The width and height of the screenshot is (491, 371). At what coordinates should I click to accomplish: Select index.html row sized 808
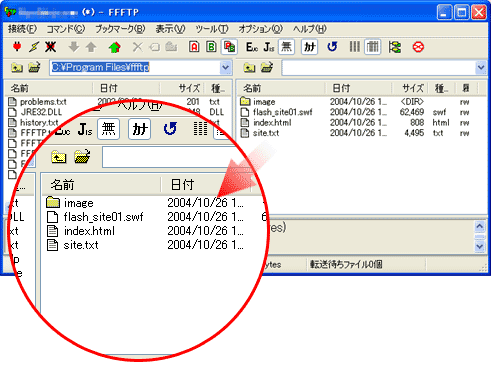click(355, 123)
